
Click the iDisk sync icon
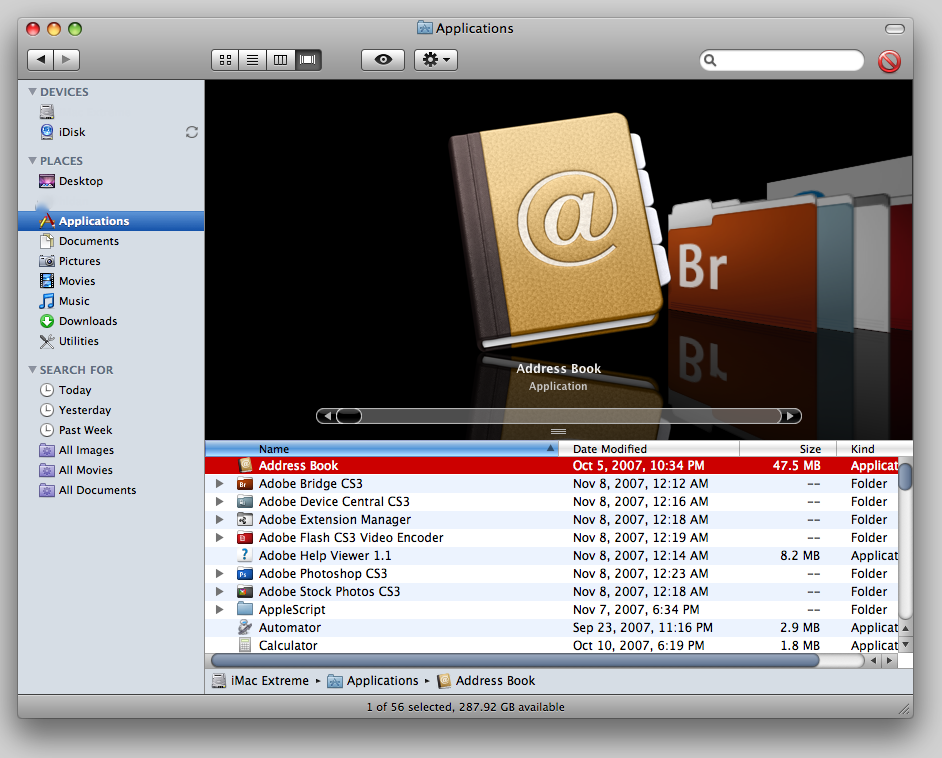[x=192, y=132]
